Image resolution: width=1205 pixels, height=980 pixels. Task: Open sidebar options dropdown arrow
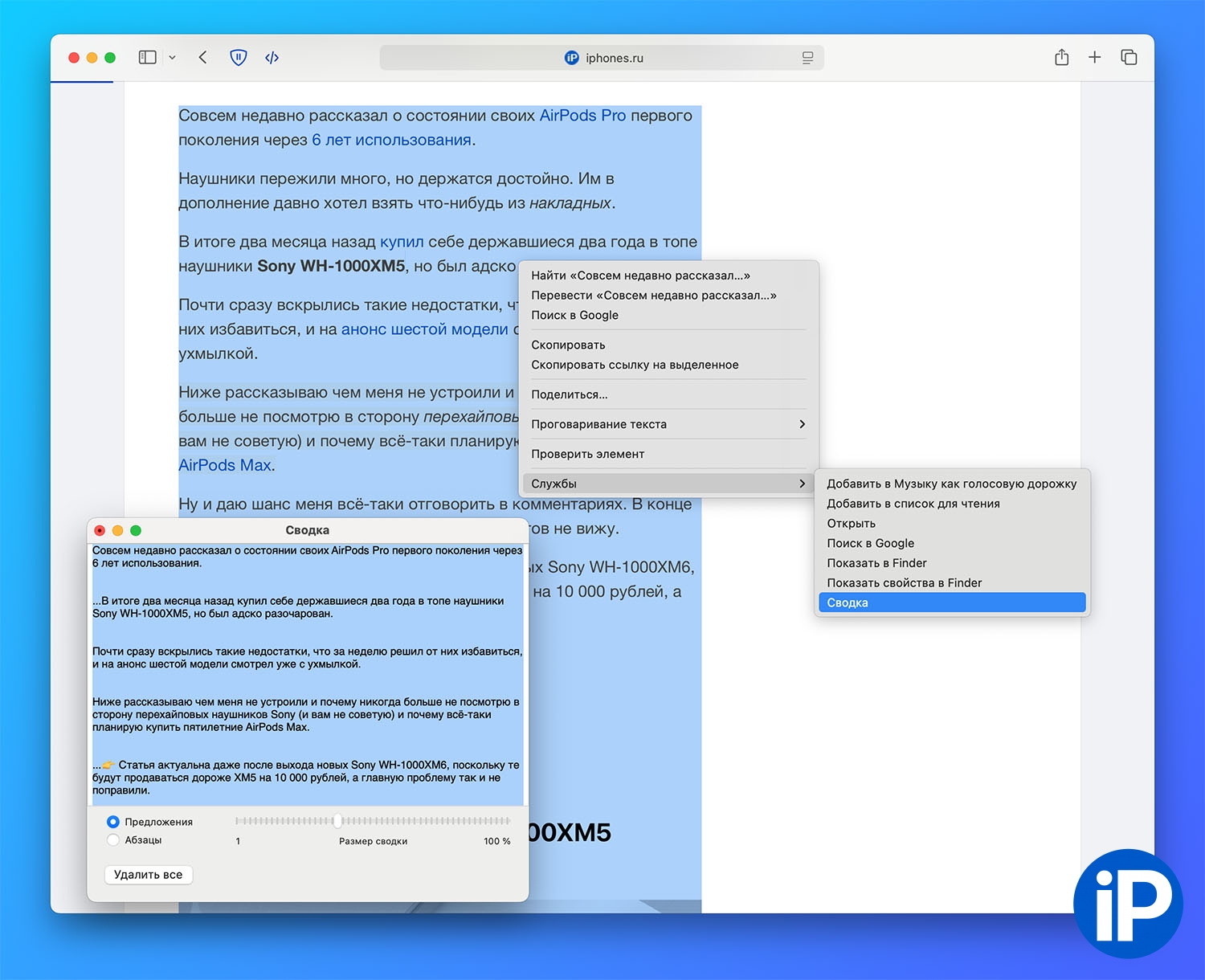click(x=172, y=58)
